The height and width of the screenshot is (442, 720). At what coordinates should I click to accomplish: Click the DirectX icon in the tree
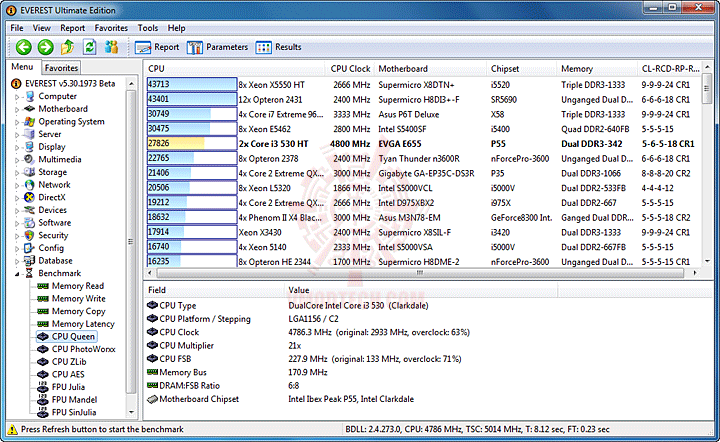[x=29, y=197]
